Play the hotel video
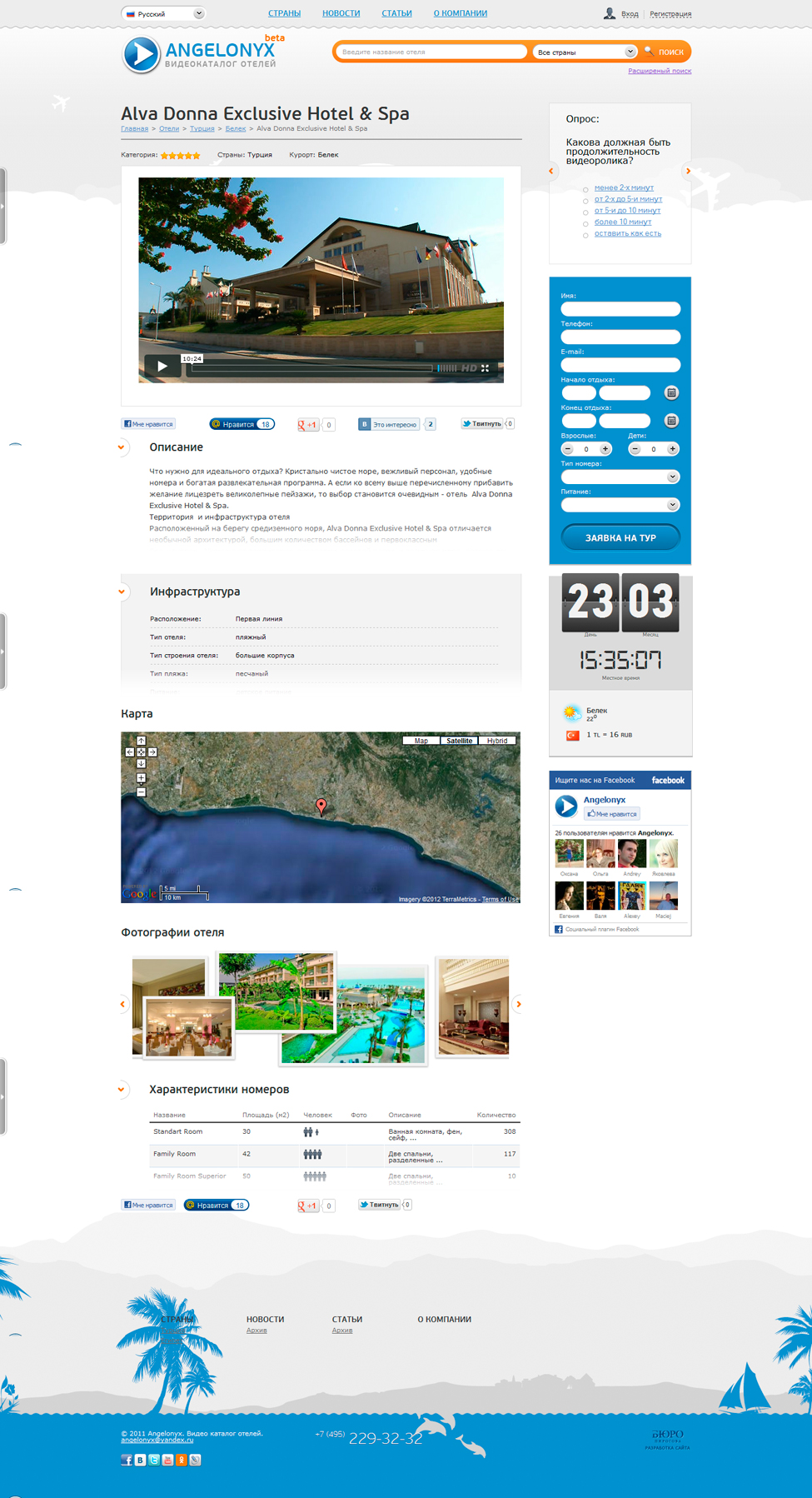The height and width of the screenshot is (1498, 812). point(162,366)
